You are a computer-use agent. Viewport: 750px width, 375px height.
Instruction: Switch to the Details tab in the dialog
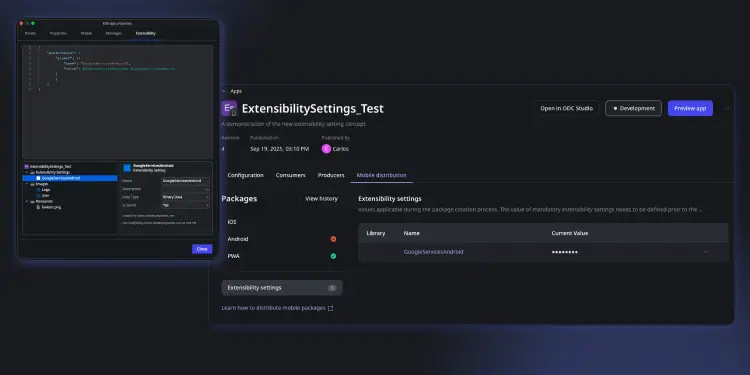(30, 33)
